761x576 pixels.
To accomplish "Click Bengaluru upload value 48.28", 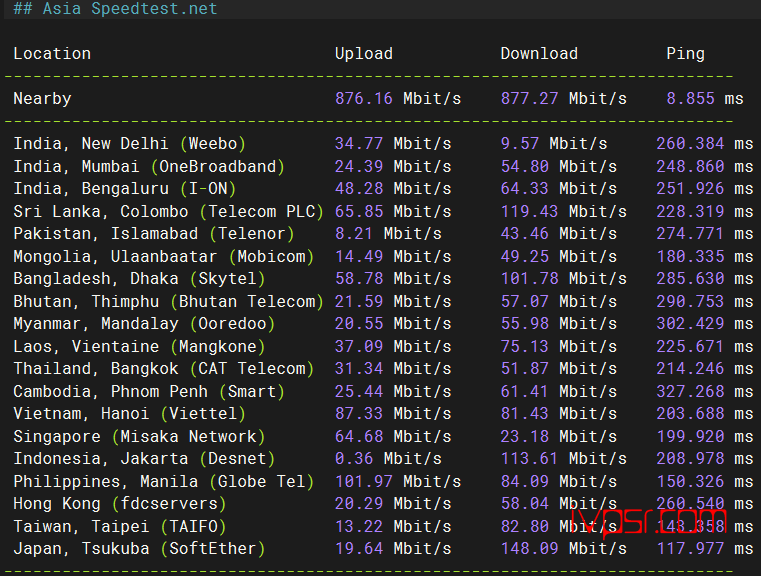I will tap(359, 189).
